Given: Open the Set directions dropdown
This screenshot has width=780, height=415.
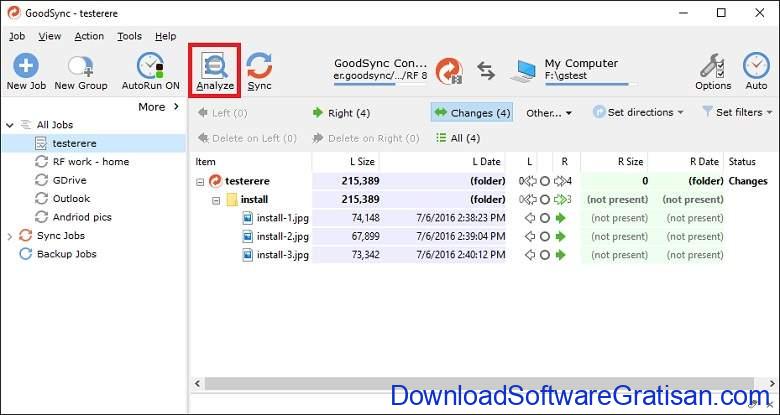Looking at the screenshot, I should (x=638, y=112).
